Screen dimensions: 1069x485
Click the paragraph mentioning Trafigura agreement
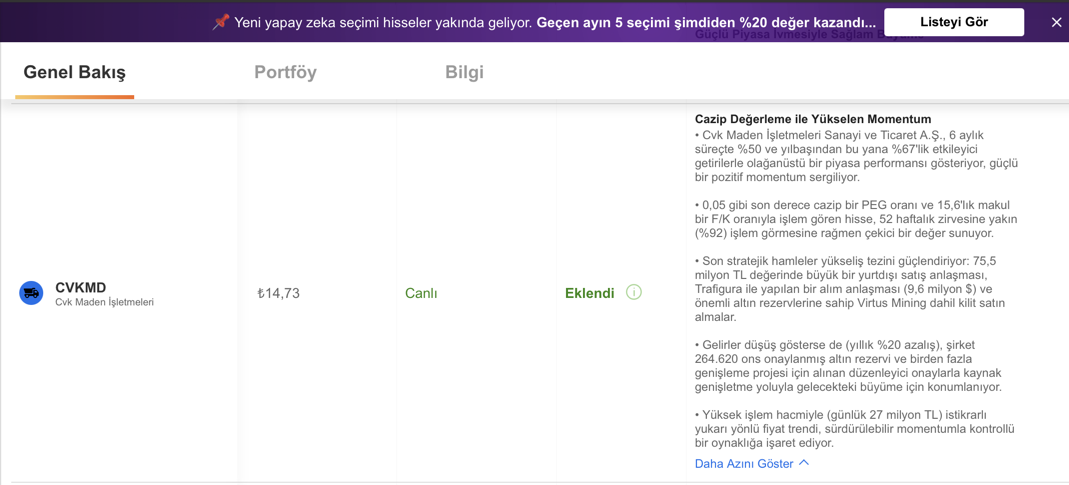(856, 289)
